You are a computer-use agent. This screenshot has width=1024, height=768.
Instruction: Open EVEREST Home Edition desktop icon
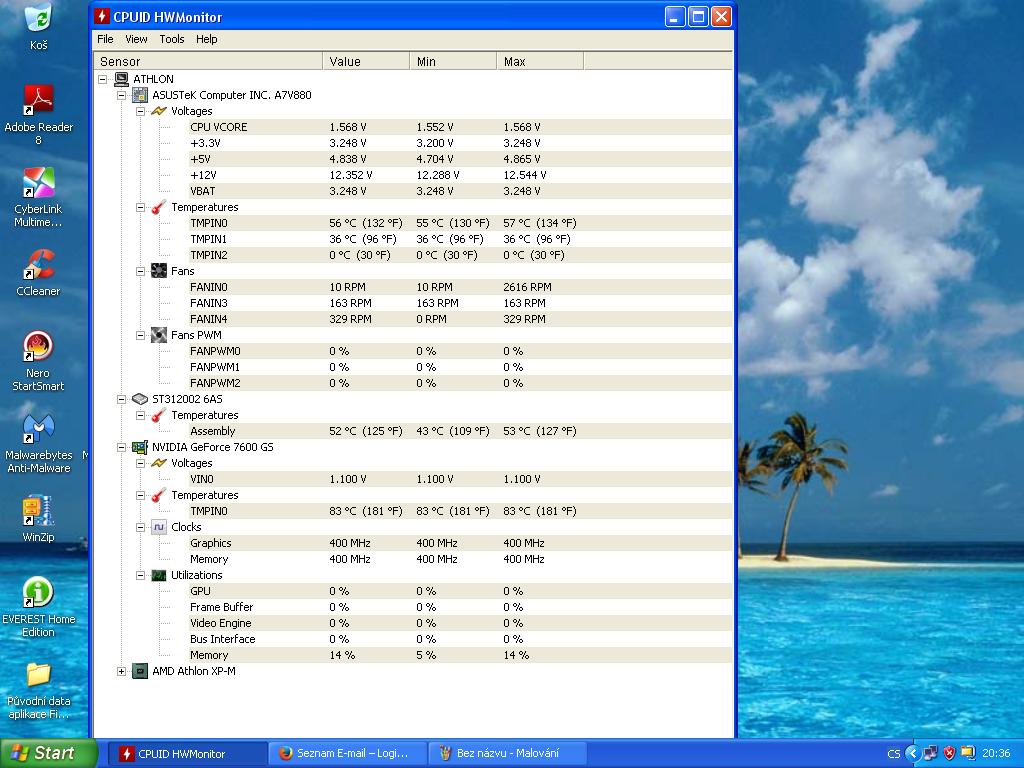point(38,594)
